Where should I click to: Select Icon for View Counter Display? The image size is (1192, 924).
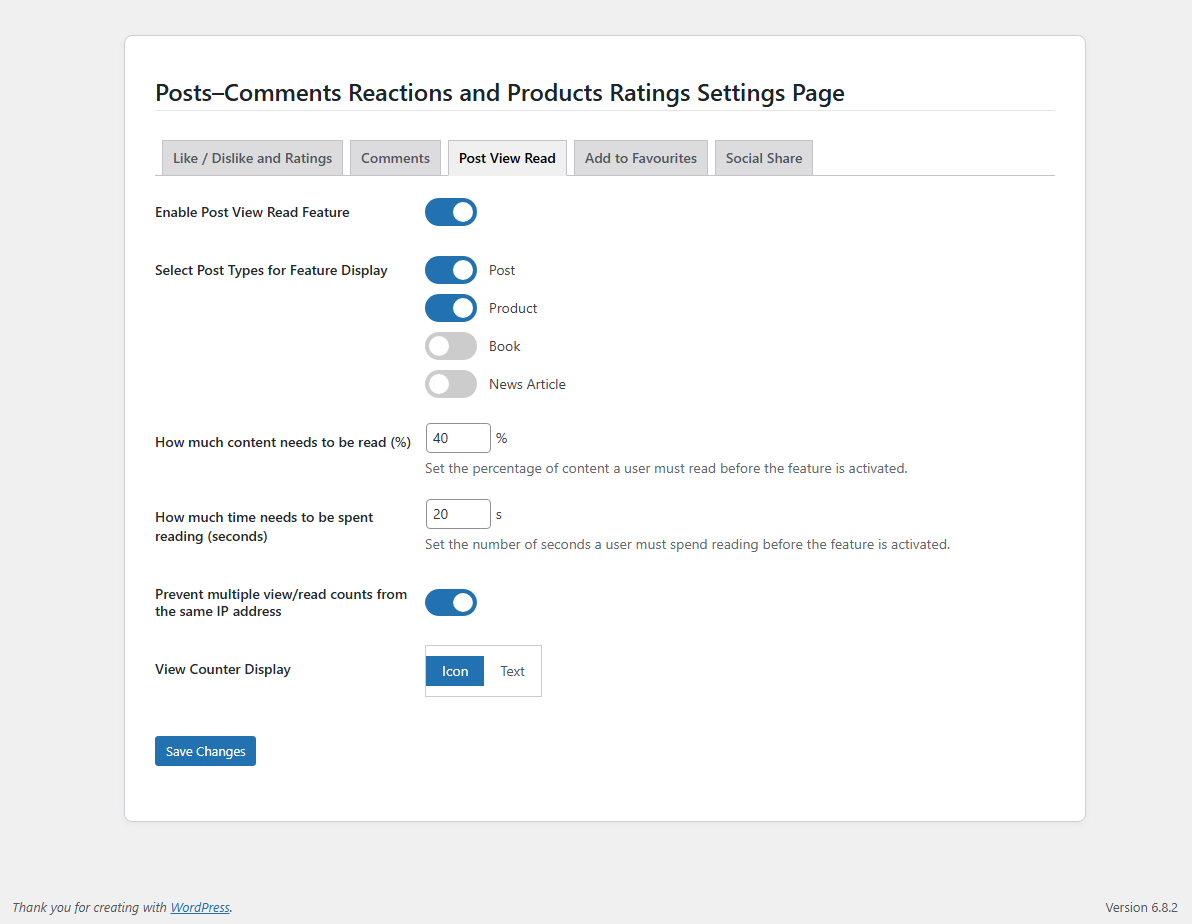pos(455,671)
